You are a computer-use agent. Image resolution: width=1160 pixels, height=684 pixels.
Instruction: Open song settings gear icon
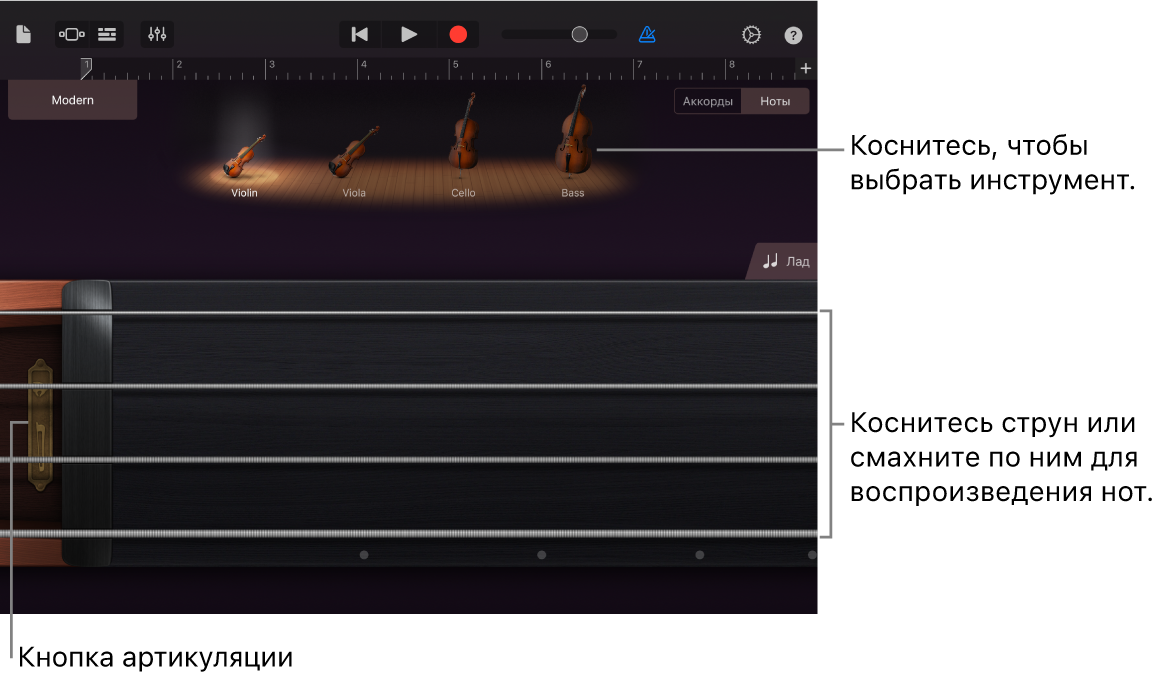pos(751,35)
